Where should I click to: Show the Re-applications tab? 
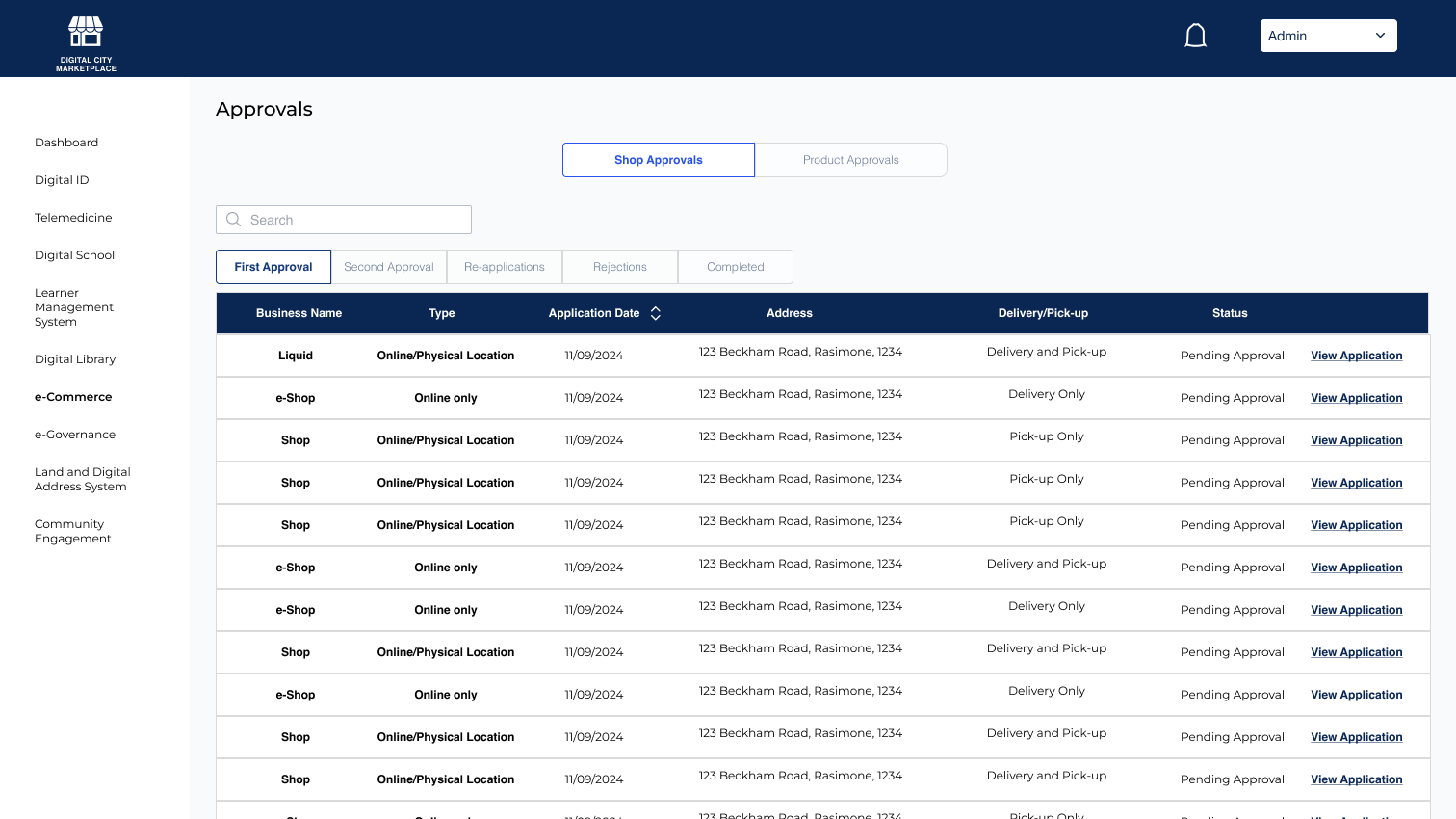tap(505, 267)
